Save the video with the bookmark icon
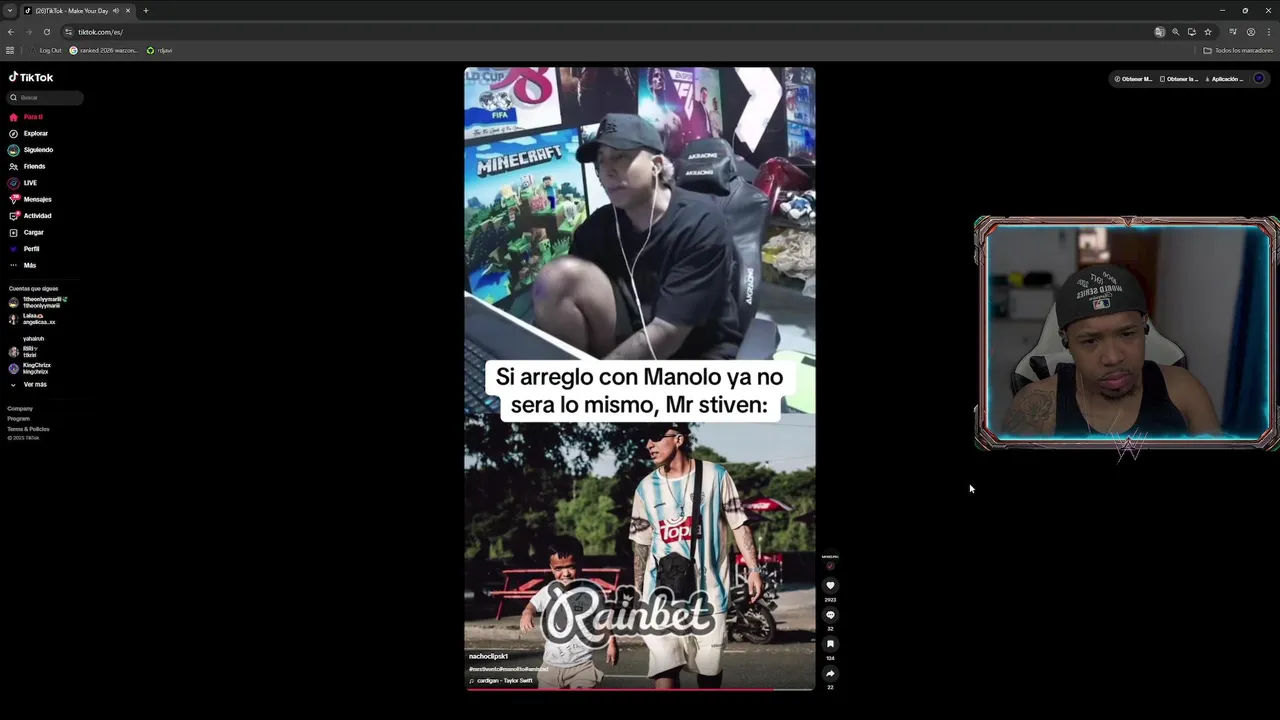 (x=830, y=644)
